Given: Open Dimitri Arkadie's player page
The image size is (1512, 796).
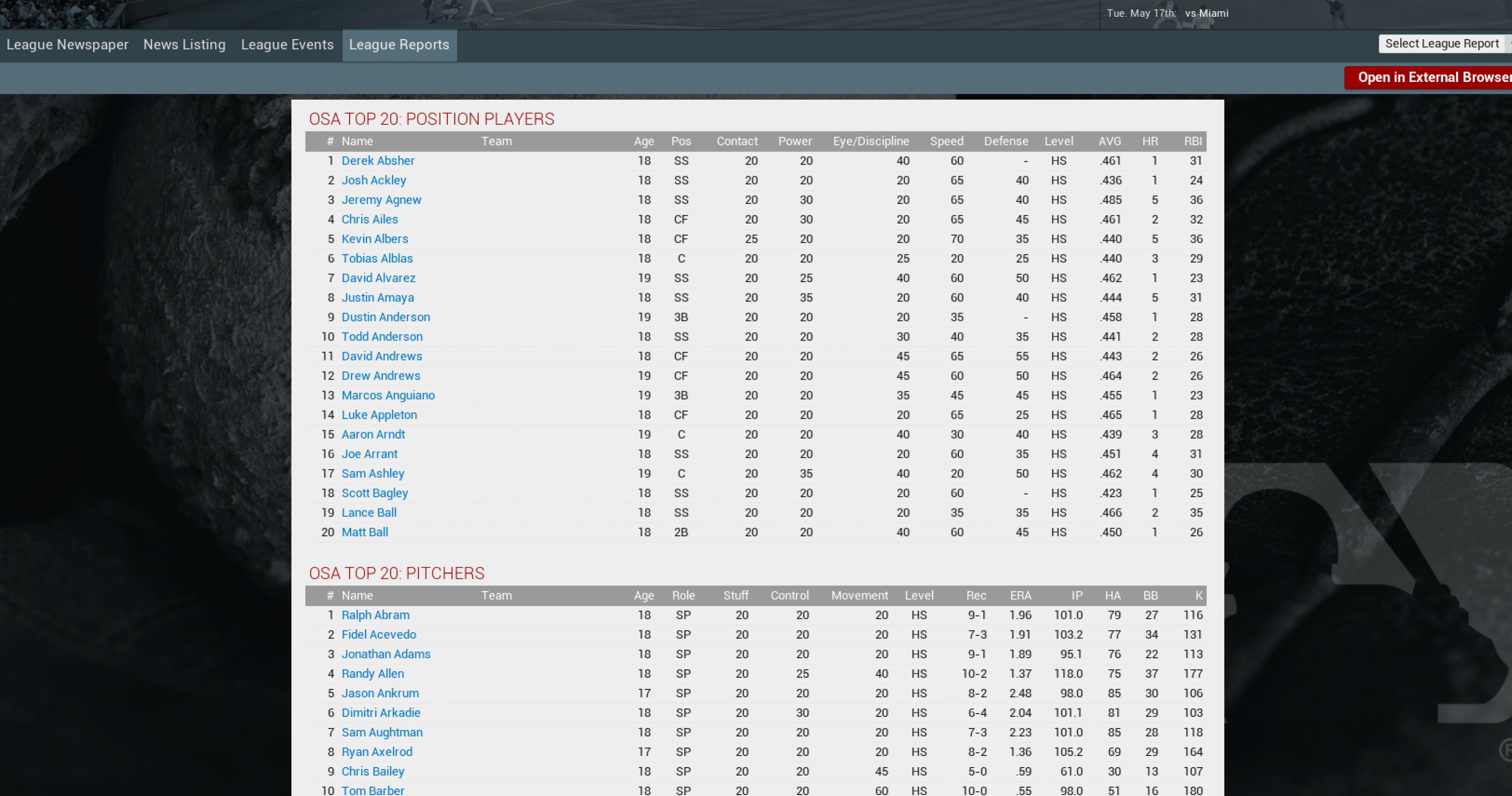Looking at the screenshot, I should (381, 713).
